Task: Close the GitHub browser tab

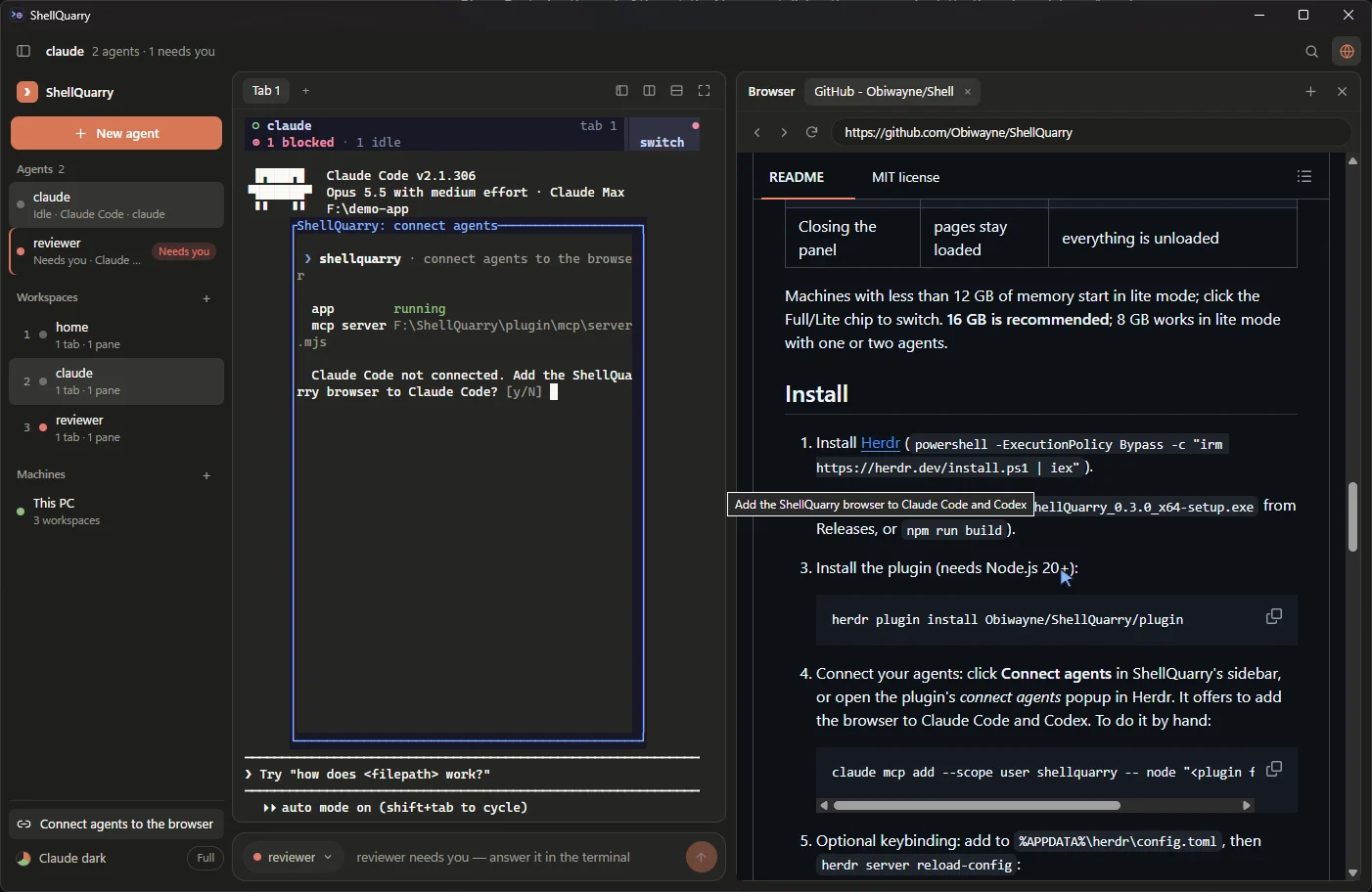Action: tap(967, 92)
